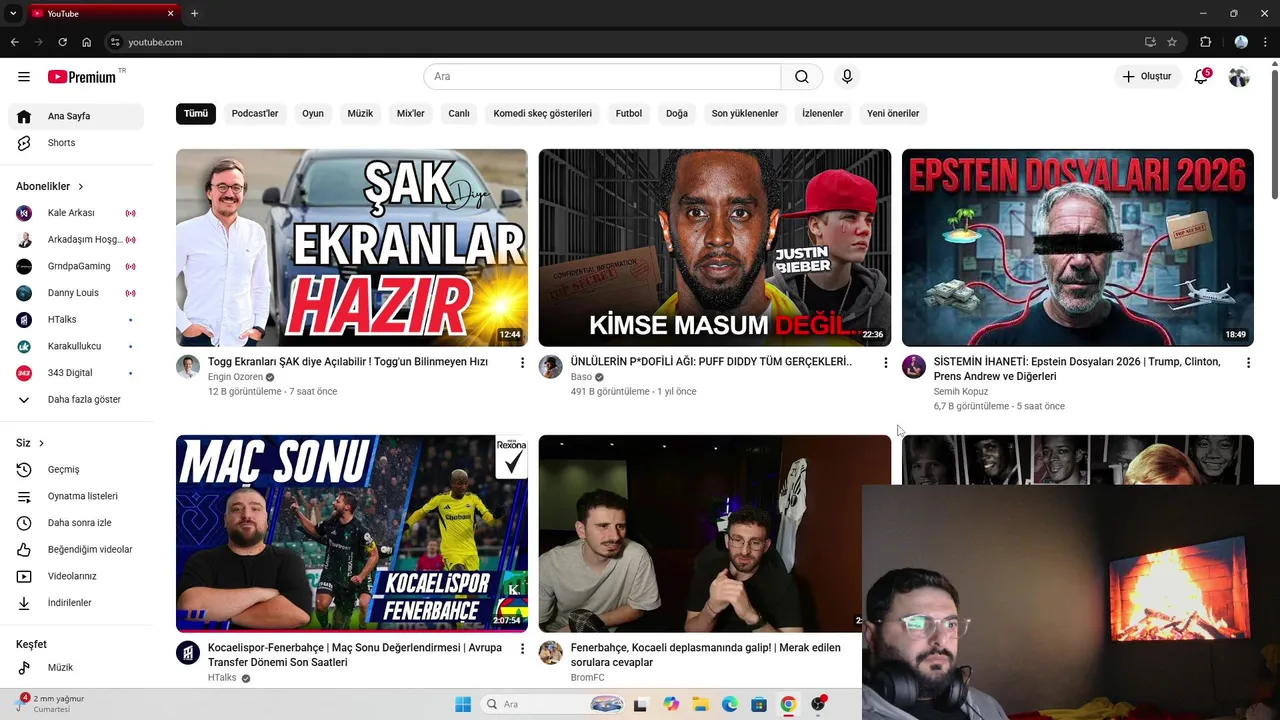This screenshot has height=720, width=1280.
Task: Select the Yeni öneriler chip
Action: [893, 113]
